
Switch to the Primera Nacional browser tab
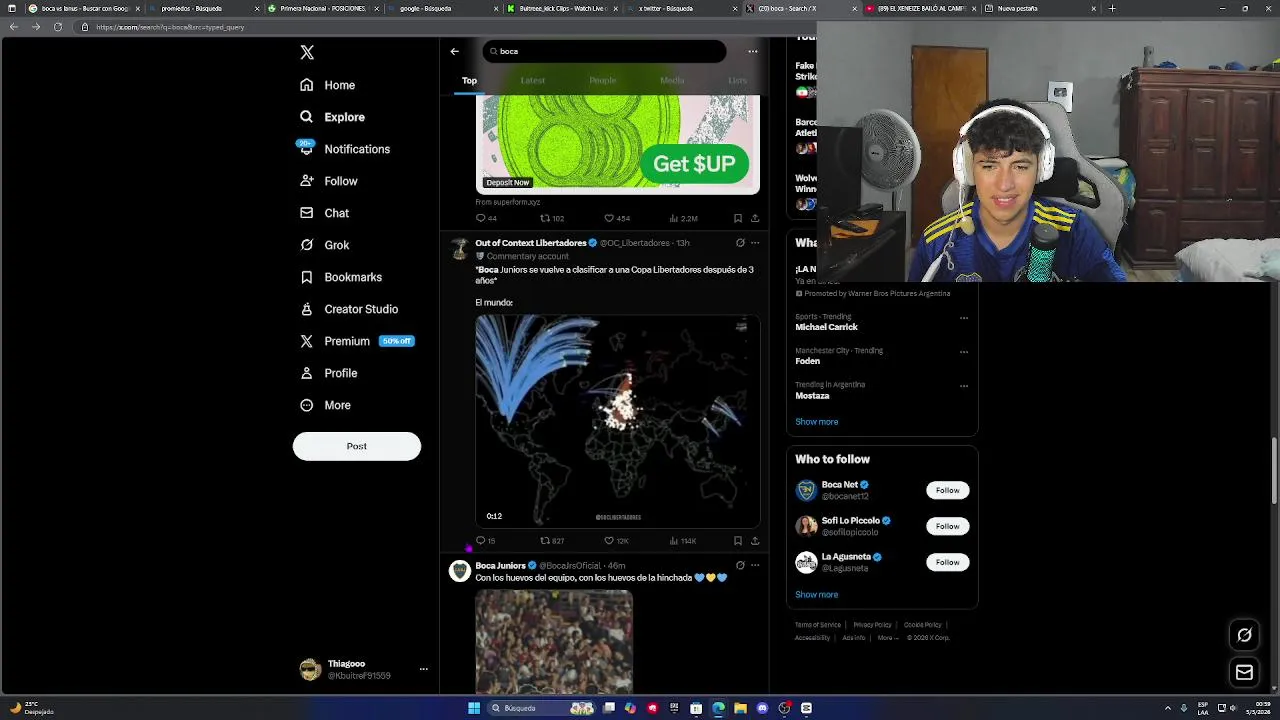coord(323,8)
